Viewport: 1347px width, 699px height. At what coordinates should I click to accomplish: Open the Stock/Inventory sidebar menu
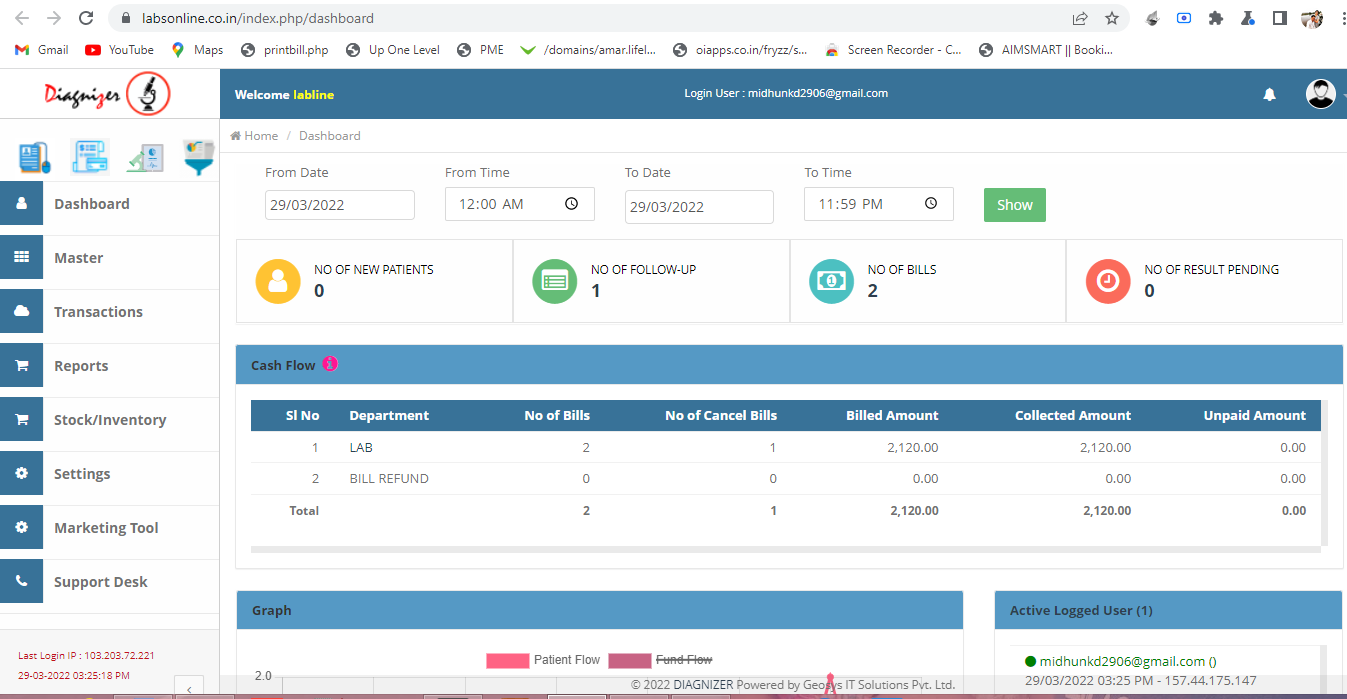[110, 420]
